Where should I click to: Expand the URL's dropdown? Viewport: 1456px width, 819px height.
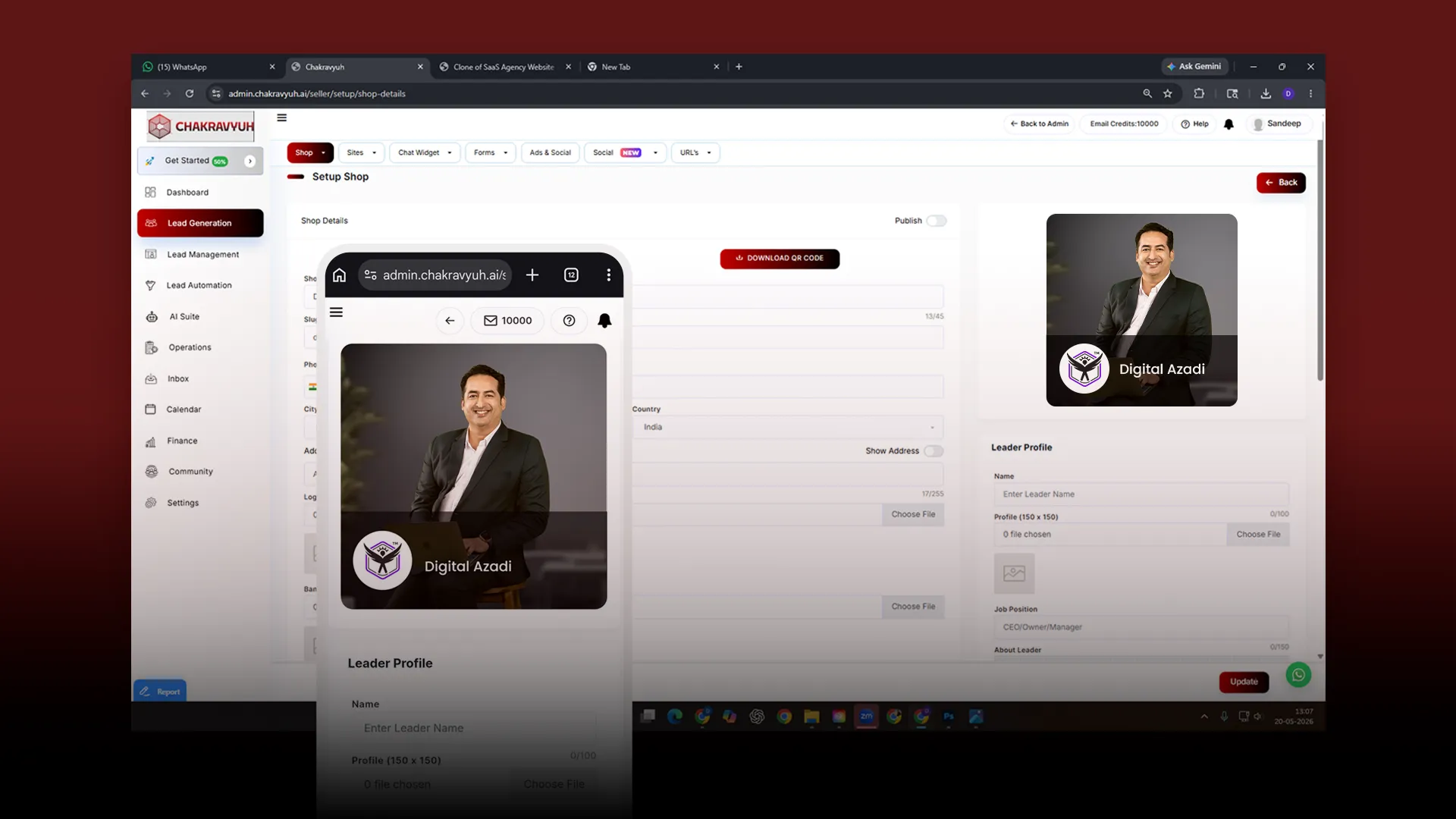tap(695, 153)
